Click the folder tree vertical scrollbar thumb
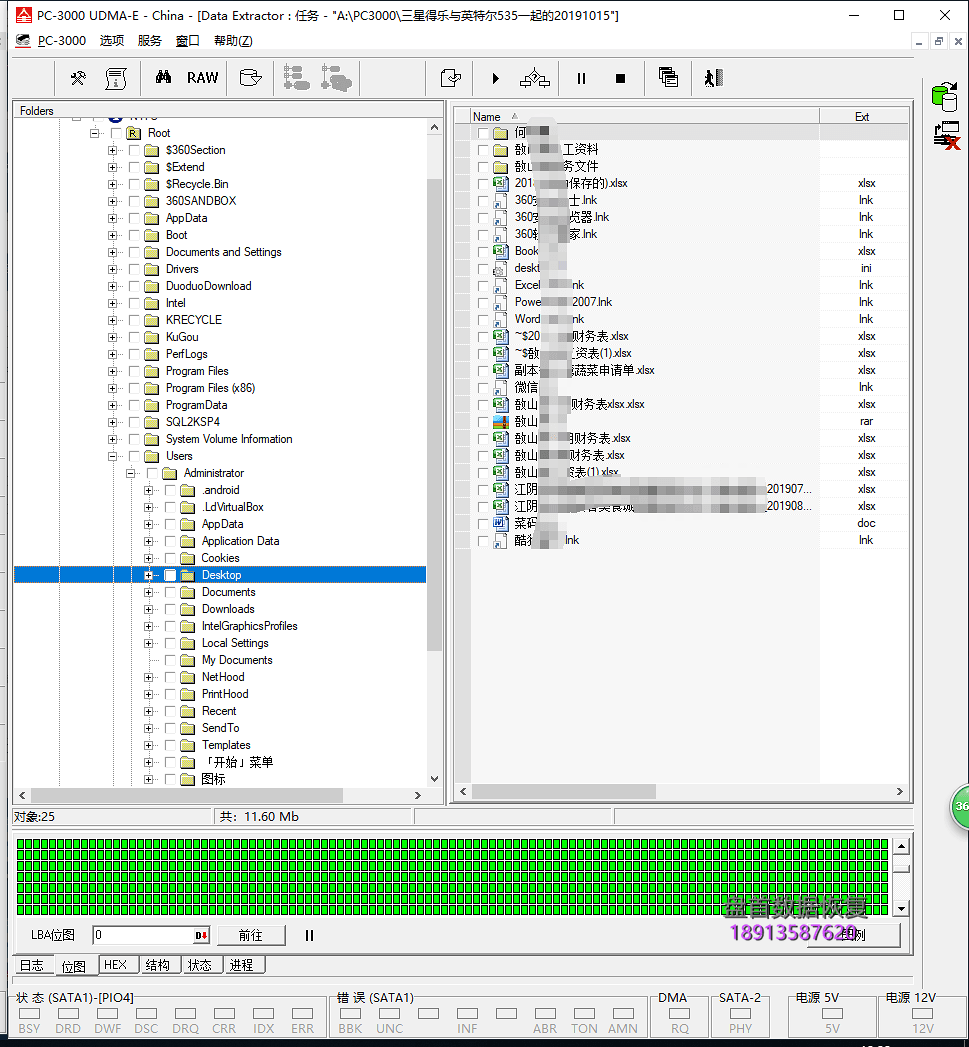 click(435, 414)
